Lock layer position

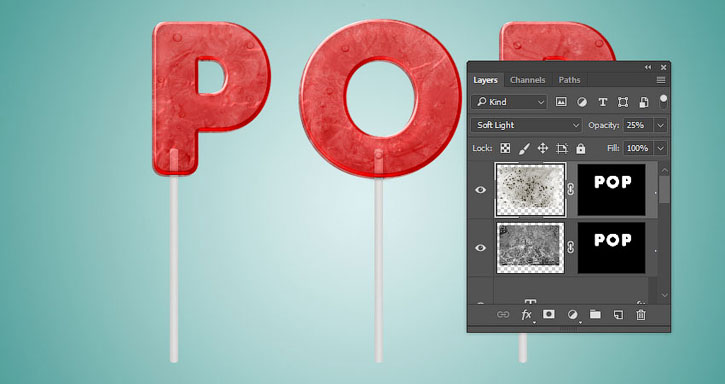pyautogui.click(x=543, y=148)
